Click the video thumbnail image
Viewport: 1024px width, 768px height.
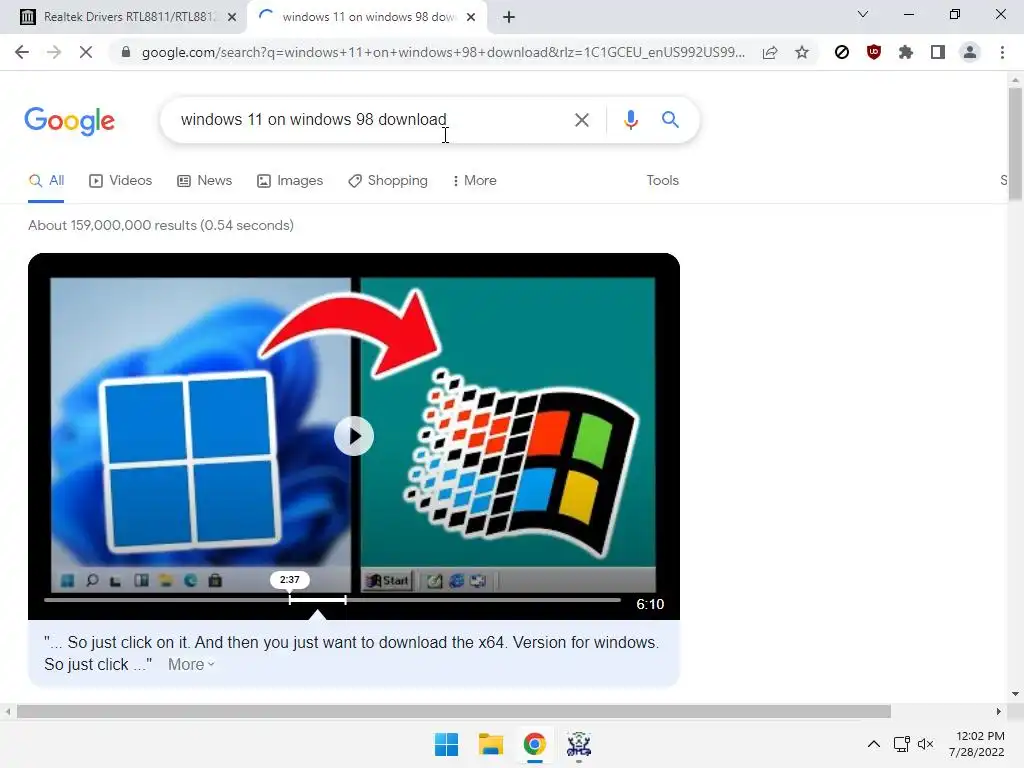(353, 436)
